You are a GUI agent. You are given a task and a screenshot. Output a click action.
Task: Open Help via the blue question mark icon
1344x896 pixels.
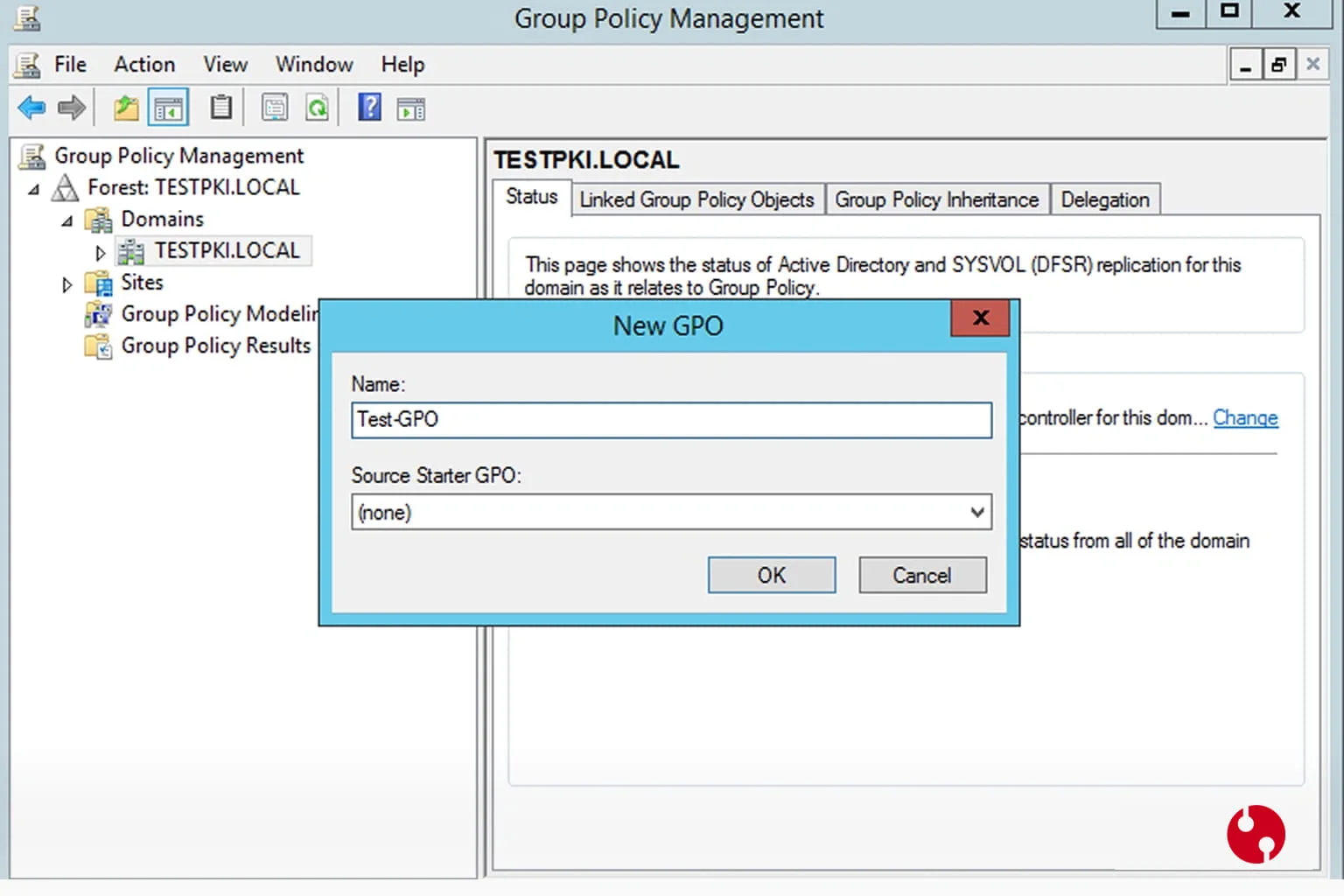(x=370, y=108)
